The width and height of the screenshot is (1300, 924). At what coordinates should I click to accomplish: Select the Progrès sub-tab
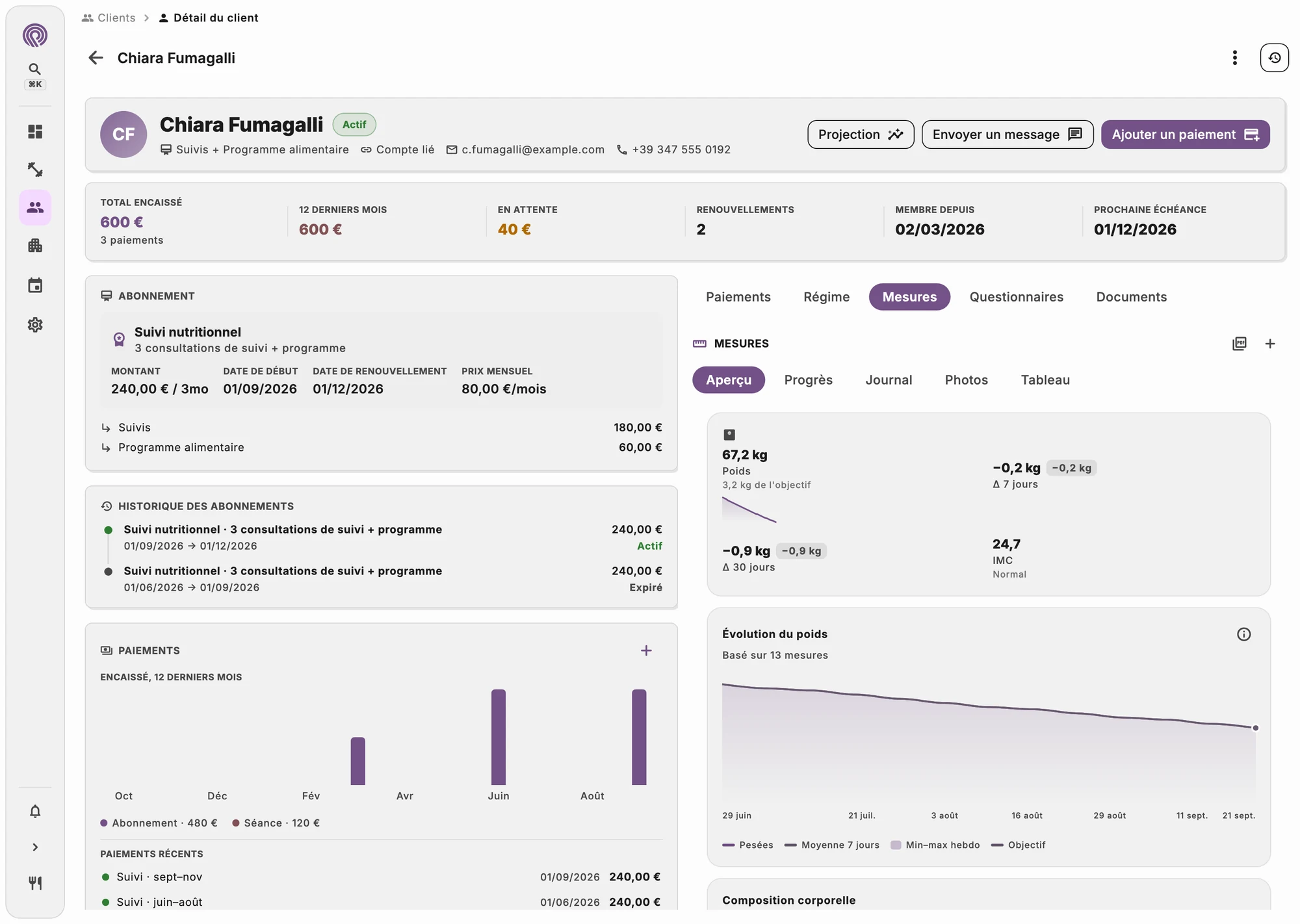[x=808, y=380]
